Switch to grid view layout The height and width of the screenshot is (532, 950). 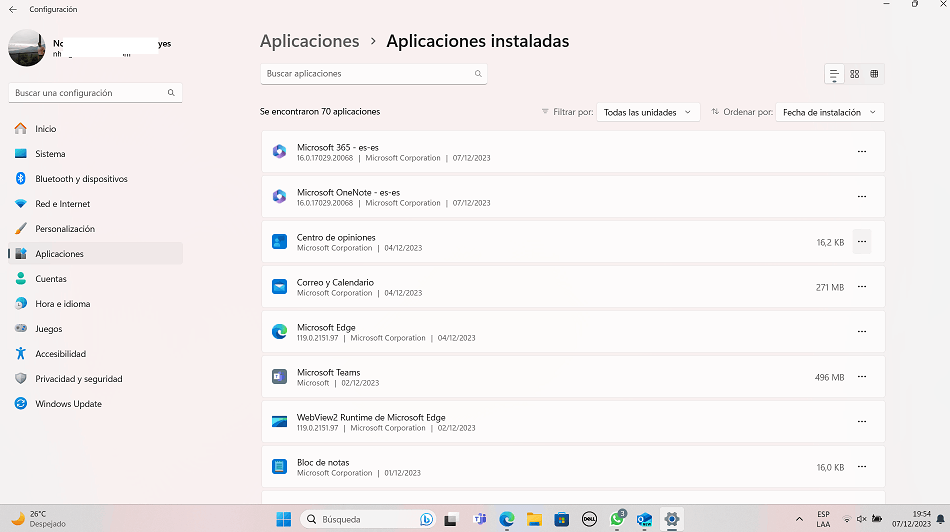854,74
